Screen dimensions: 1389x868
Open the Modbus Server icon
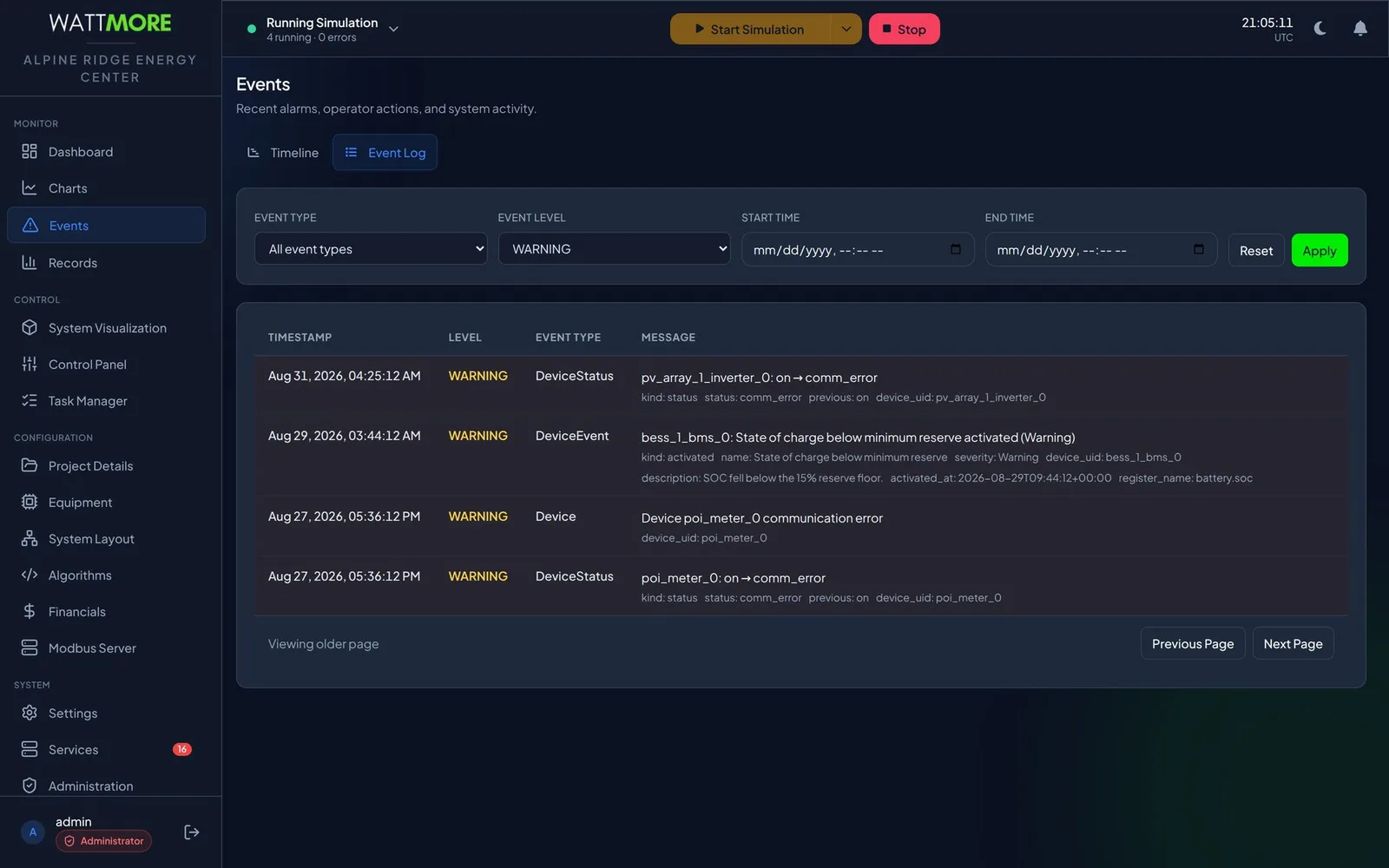tap(30, 648)
